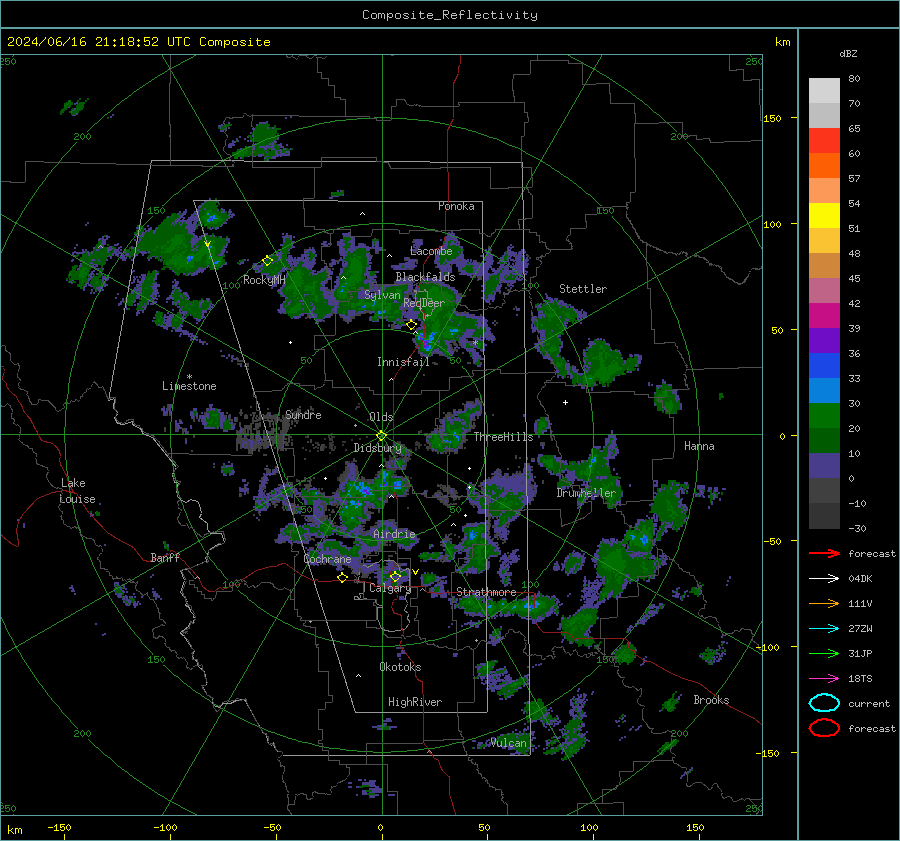
Task: Click the yellow radar-site diamond at Olds
Action: coord(381,436)
